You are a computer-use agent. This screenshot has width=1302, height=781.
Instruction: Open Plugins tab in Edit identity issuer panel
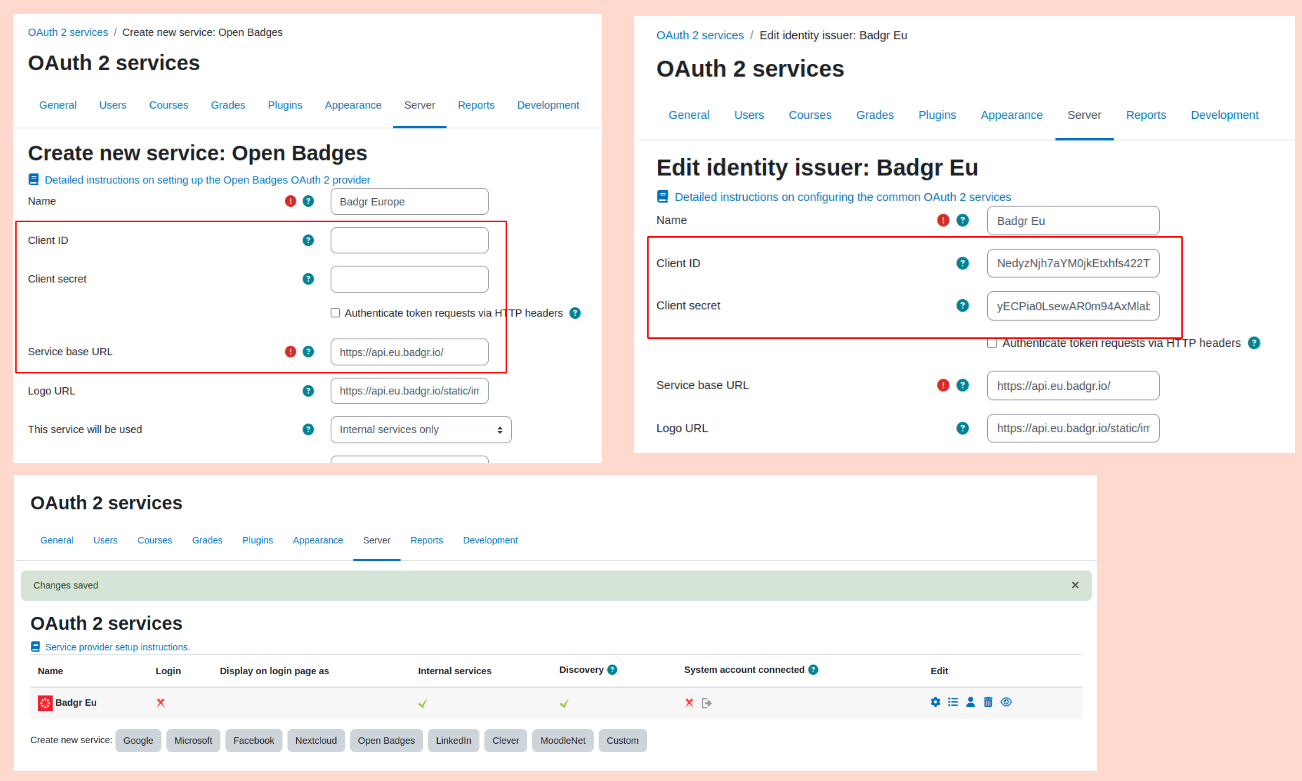tap(937, 115)
